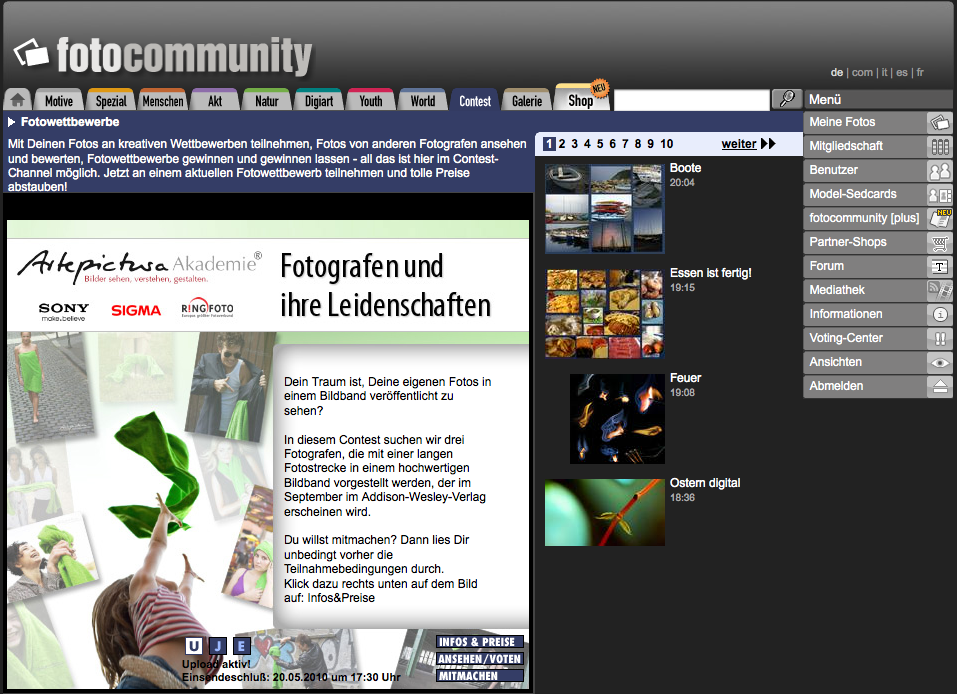The image size is (957, 694).
Task: Go to contest page 10
Action: pyautogui.click(x=666, y=144)
